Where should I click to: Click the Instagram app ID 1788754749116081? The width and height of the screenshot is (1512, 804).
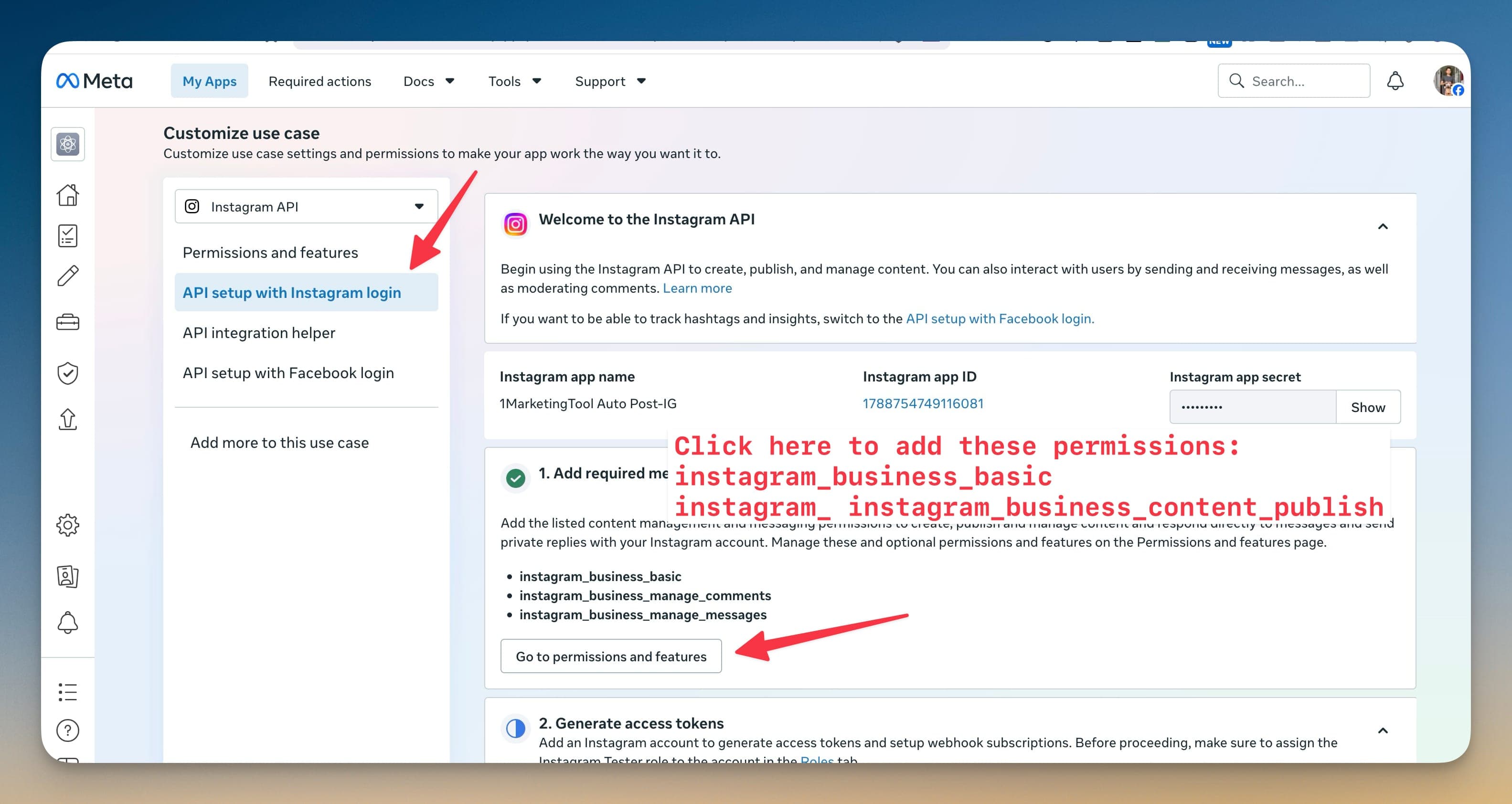tap(923, 404)
